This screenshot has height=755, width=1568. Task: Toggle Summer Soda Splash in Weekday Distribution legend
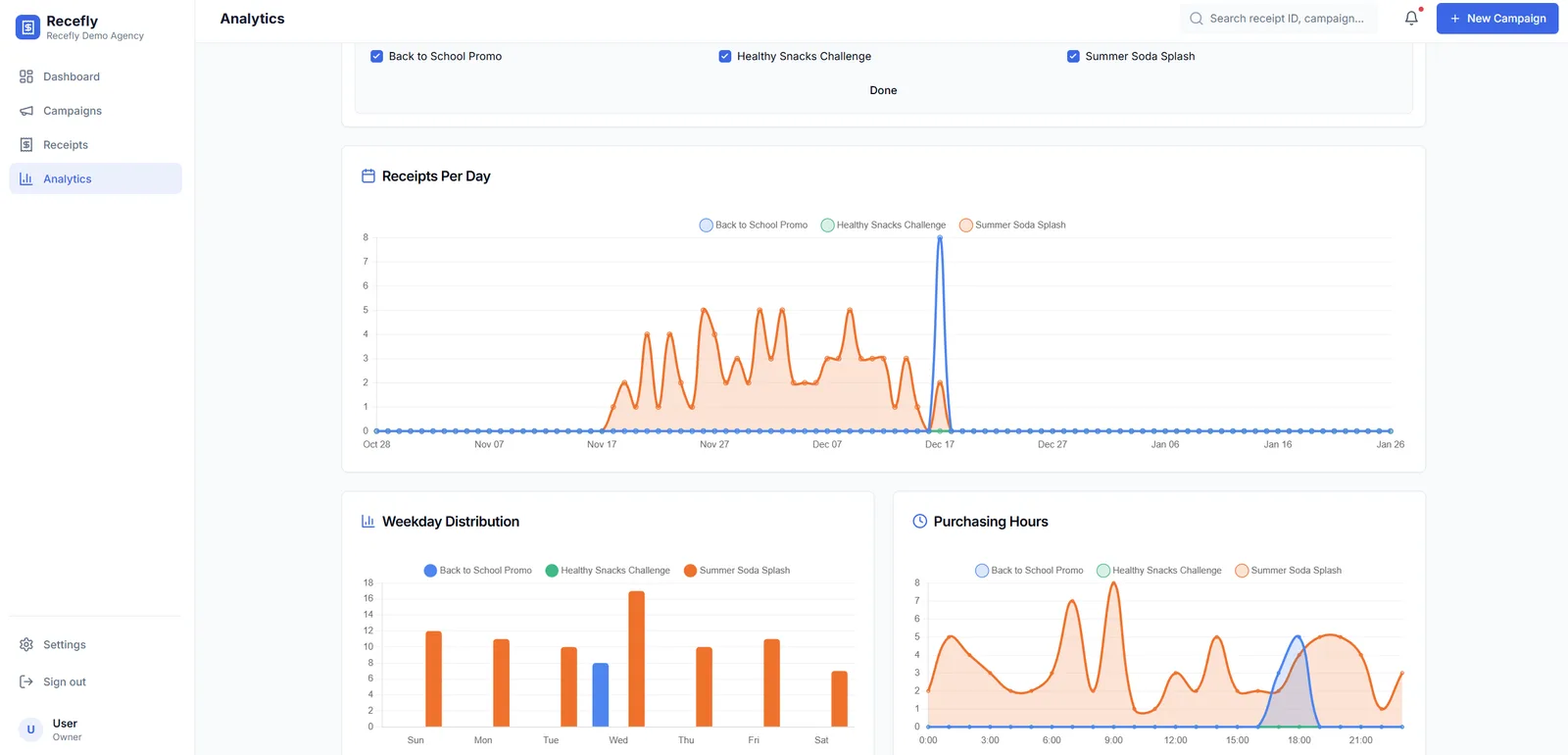click(x=737, y=571)
